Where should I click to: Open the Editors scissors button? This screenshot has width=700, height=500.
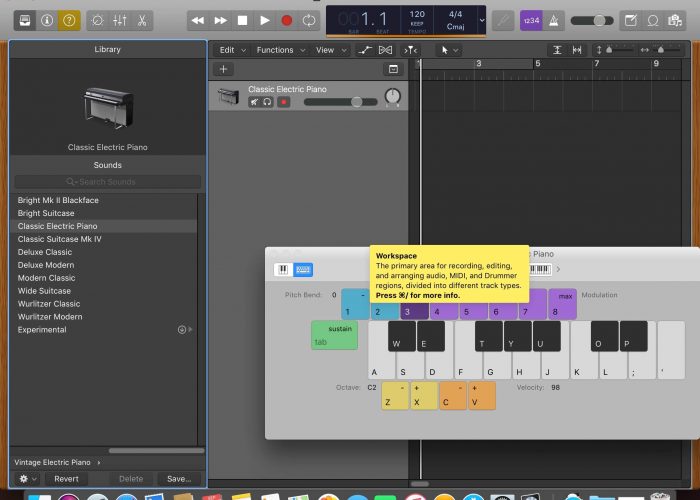142,21
